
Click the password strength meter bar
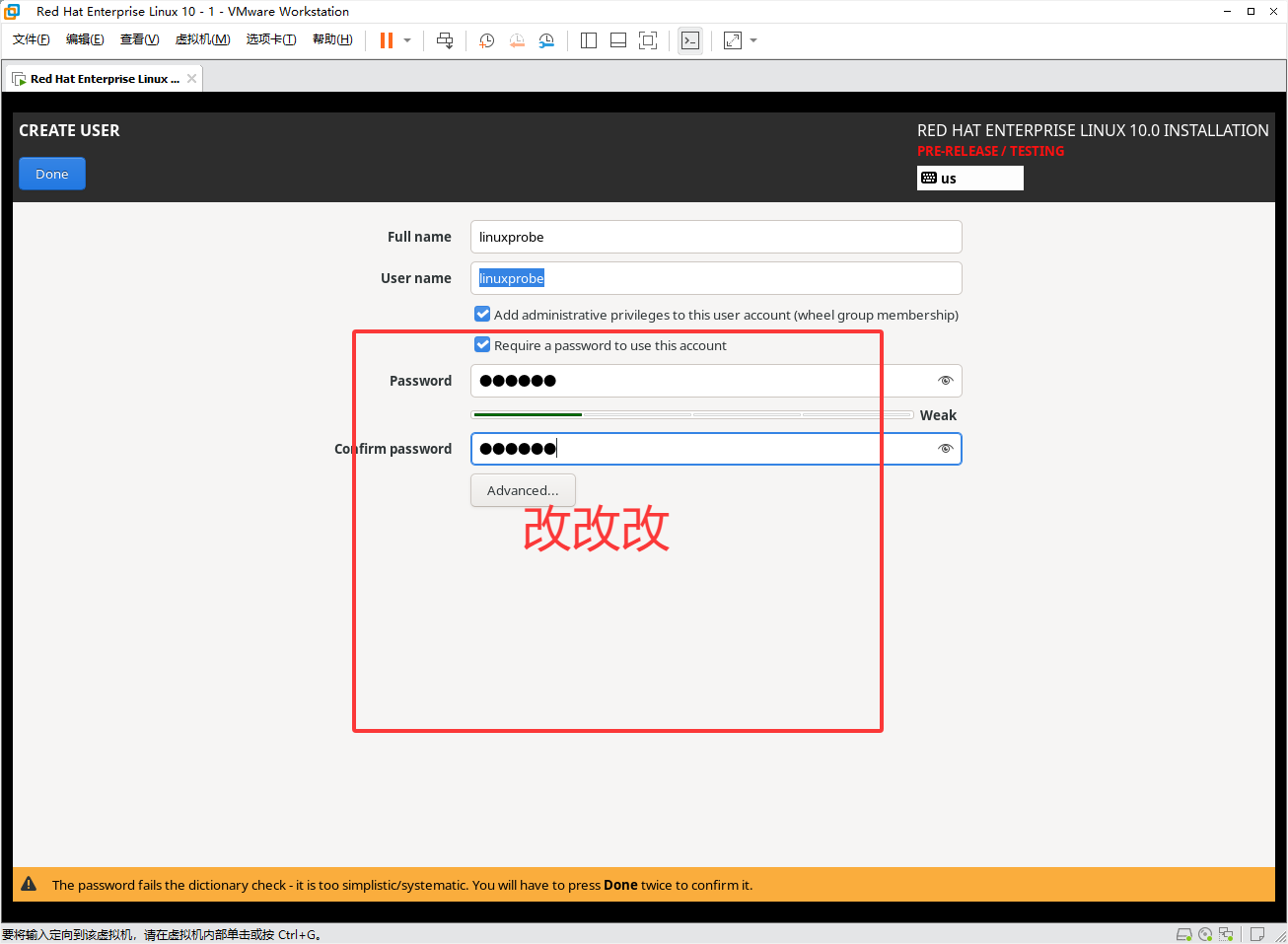692,414
